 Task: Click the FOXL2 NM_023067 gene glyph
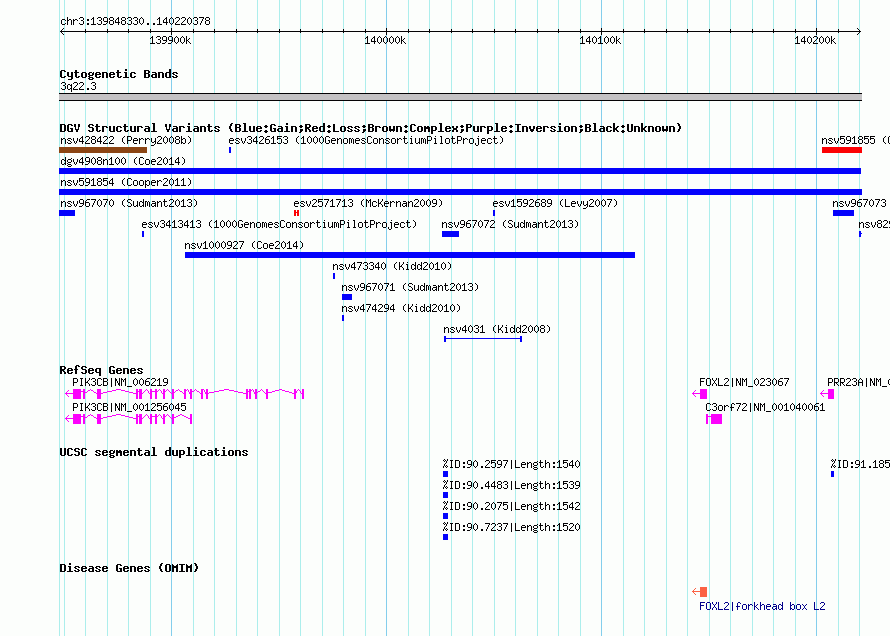700,394
